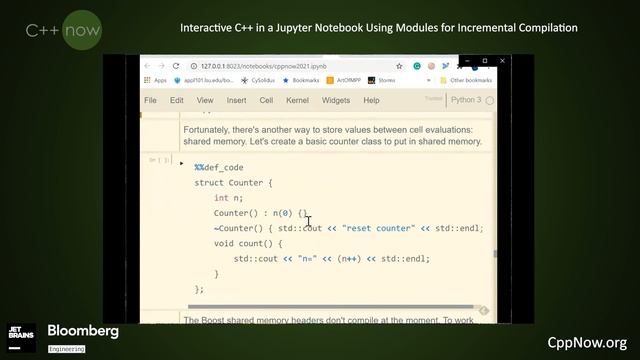
Task: Open the View menu
Action: pos(205,100)
